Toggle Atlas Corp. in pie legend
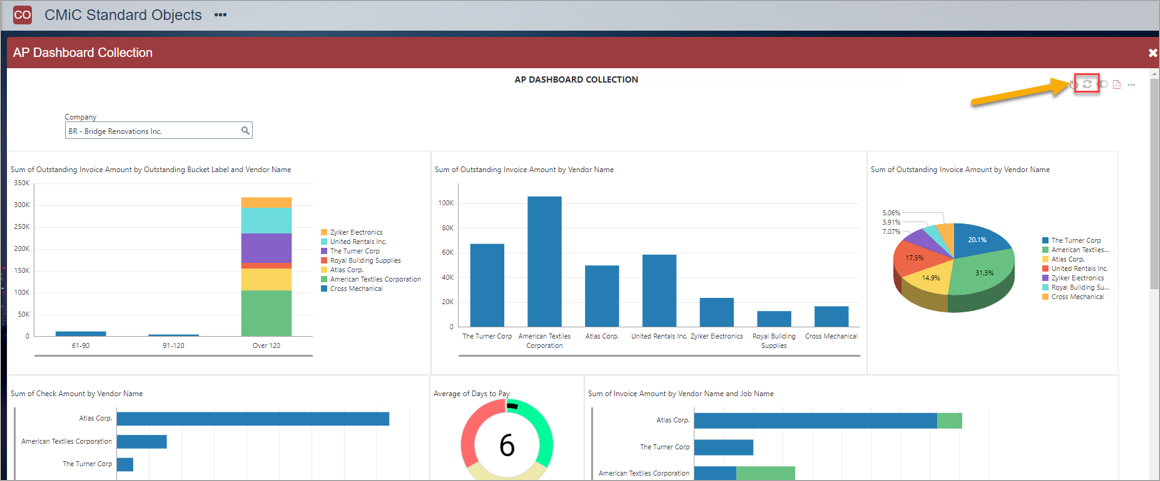Screen dimensions: 1160x481 click(1065, 259)
